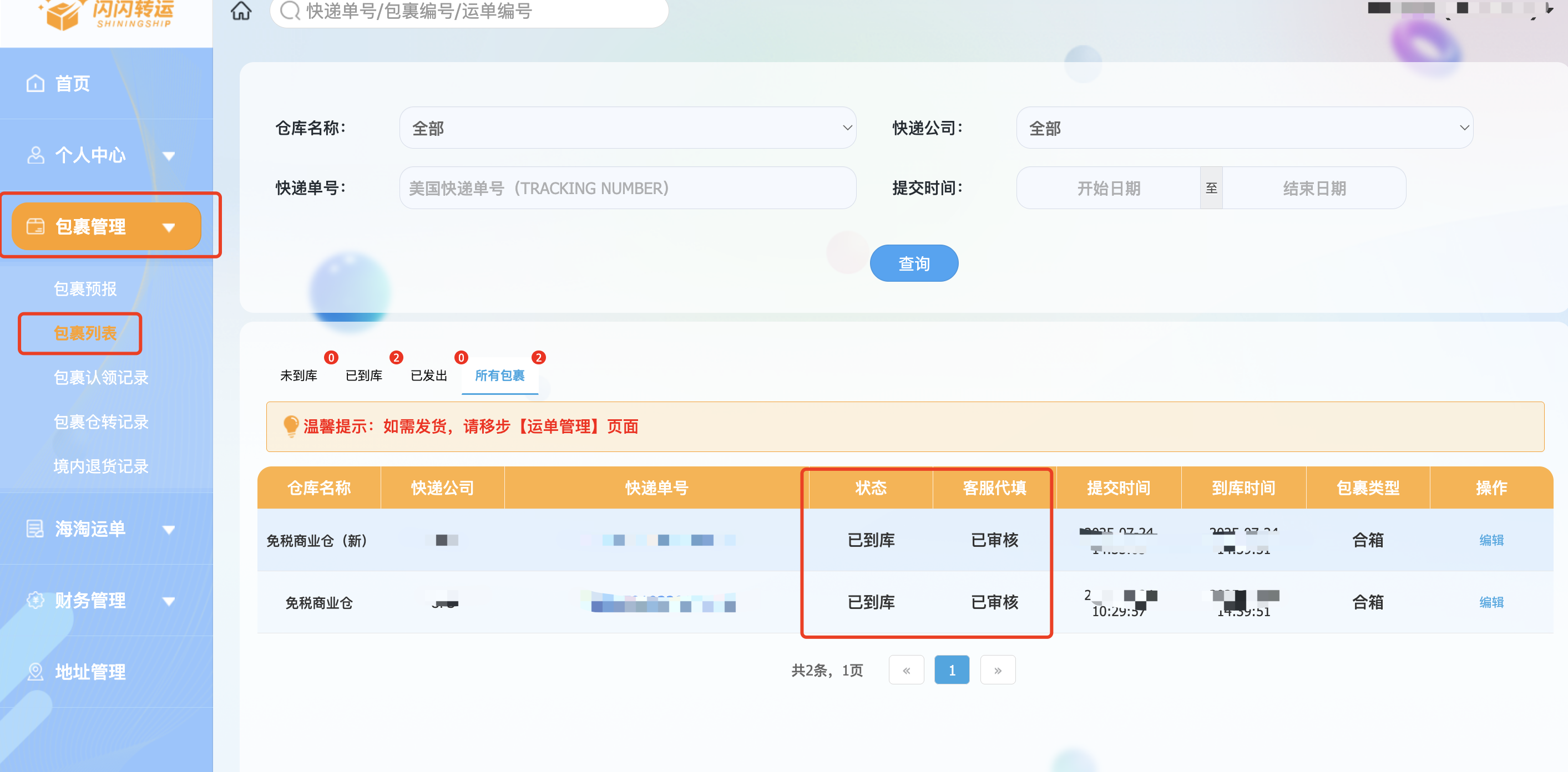Image resolution: width=1568 pixels, height=772 pixels.
Task: Click the 包裹管理 wallet icon
Action: pos(36,227)
